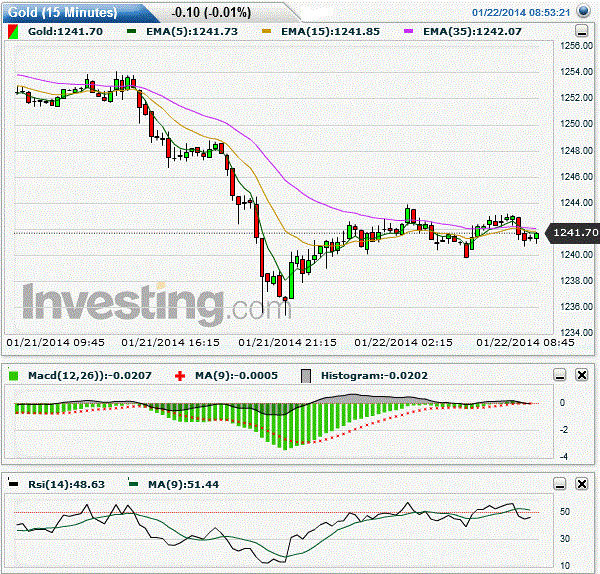Image resolution: width=600 pixels, height=574 pixels.
Task: Click the EMA(15) orange legend swatch
Action: click(x=266, y=31)
